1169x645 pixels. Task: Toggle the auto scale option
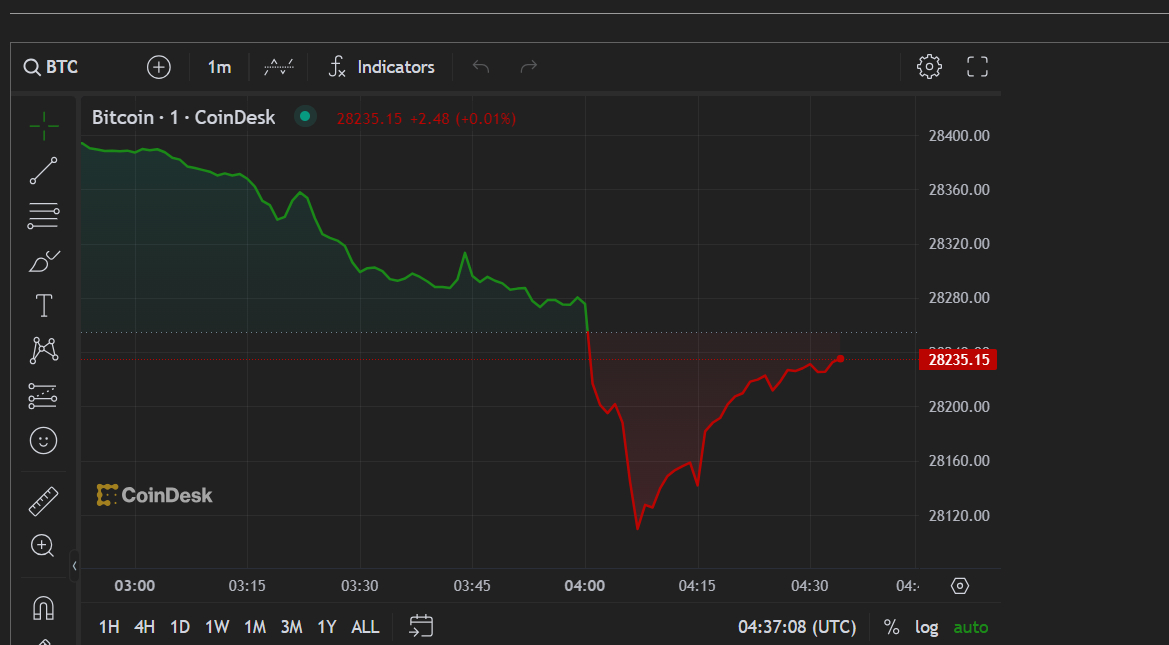pyautogui.click(x=970, y=627)
